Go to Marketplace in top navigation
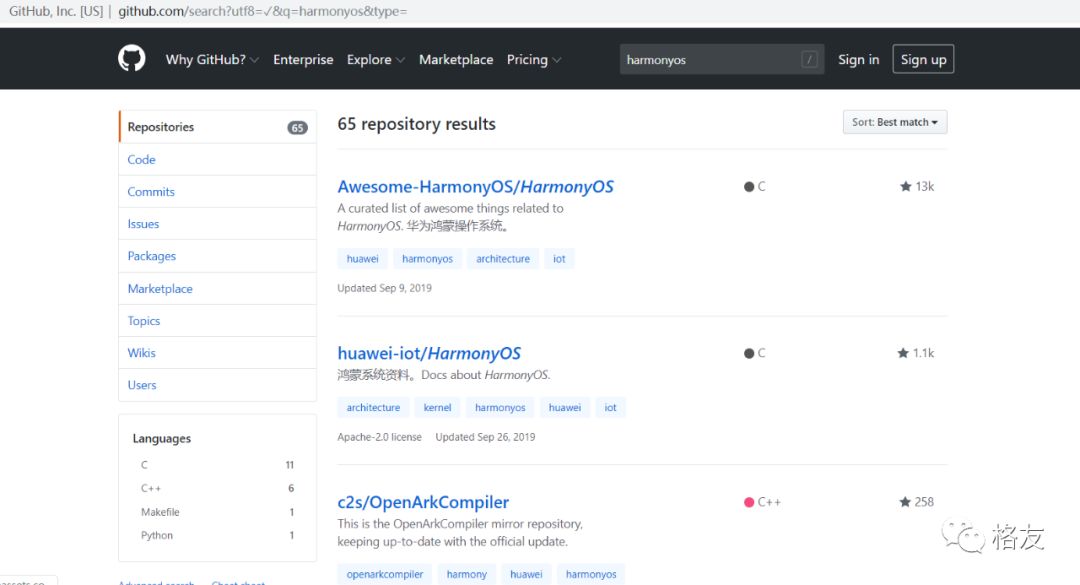The width and height of the screenshot is (1080, 585). point(456,59)
